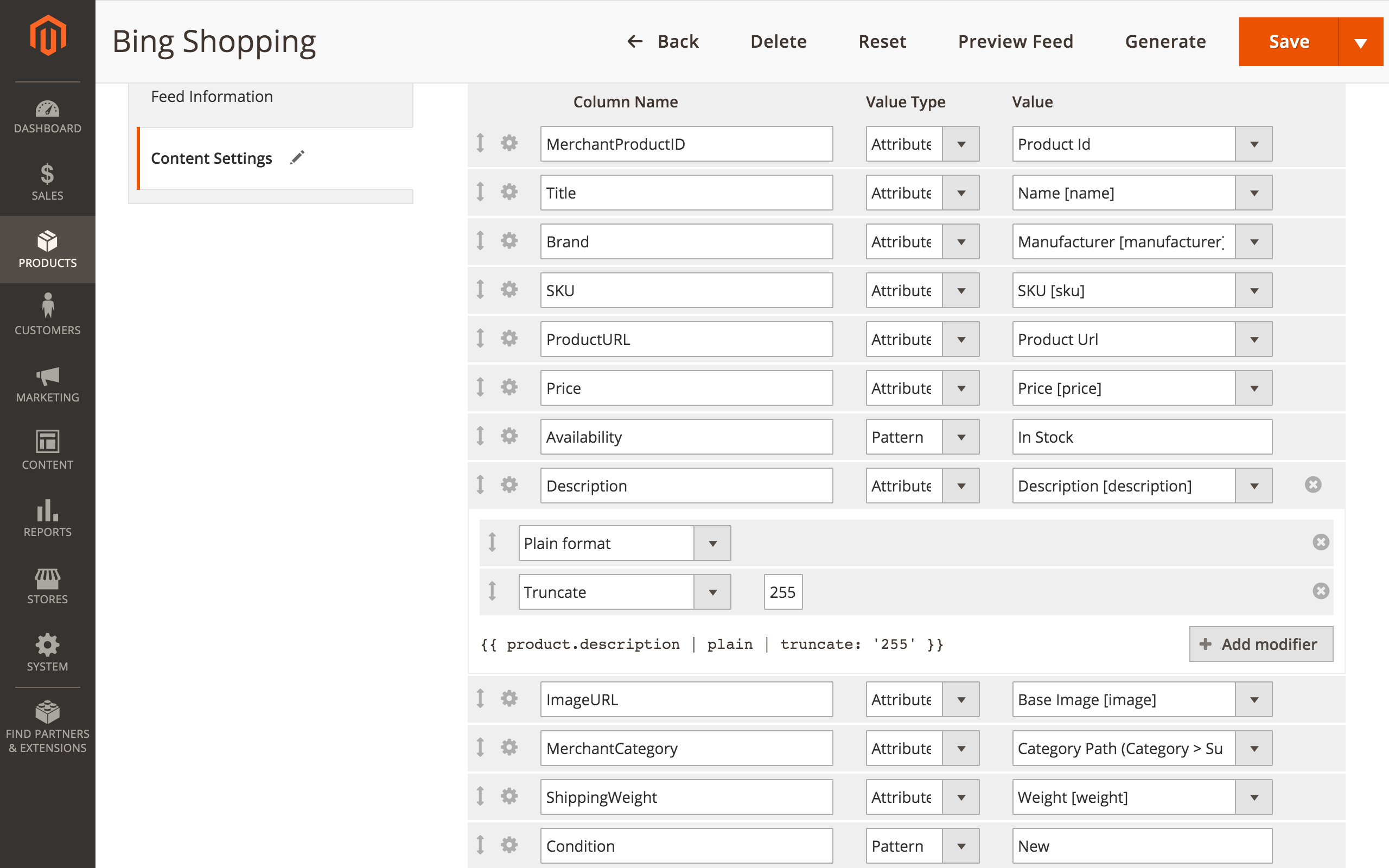Click the Preview Feed button

pos(1016,41)
